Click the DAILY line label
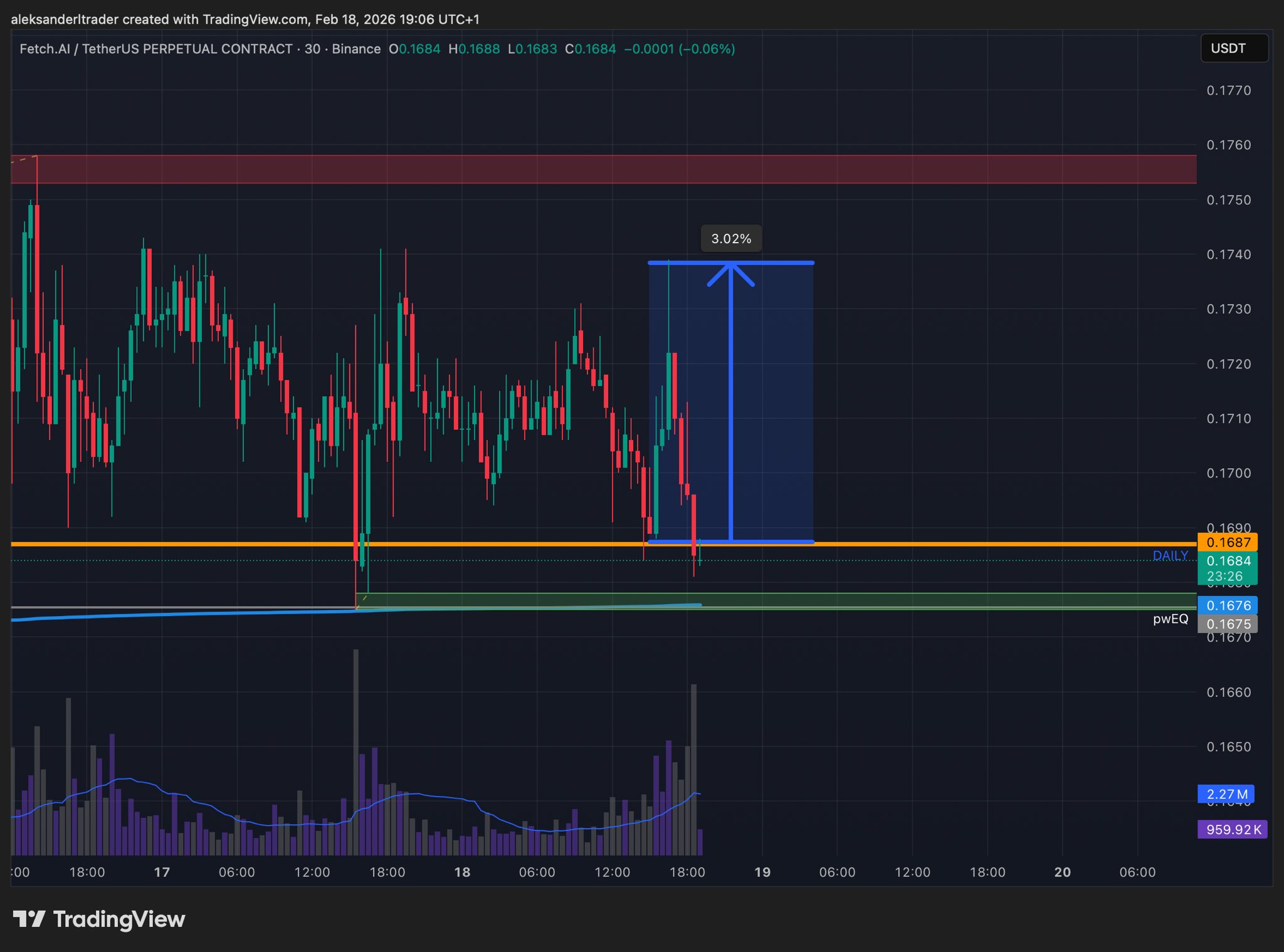 coord(1170,555)
